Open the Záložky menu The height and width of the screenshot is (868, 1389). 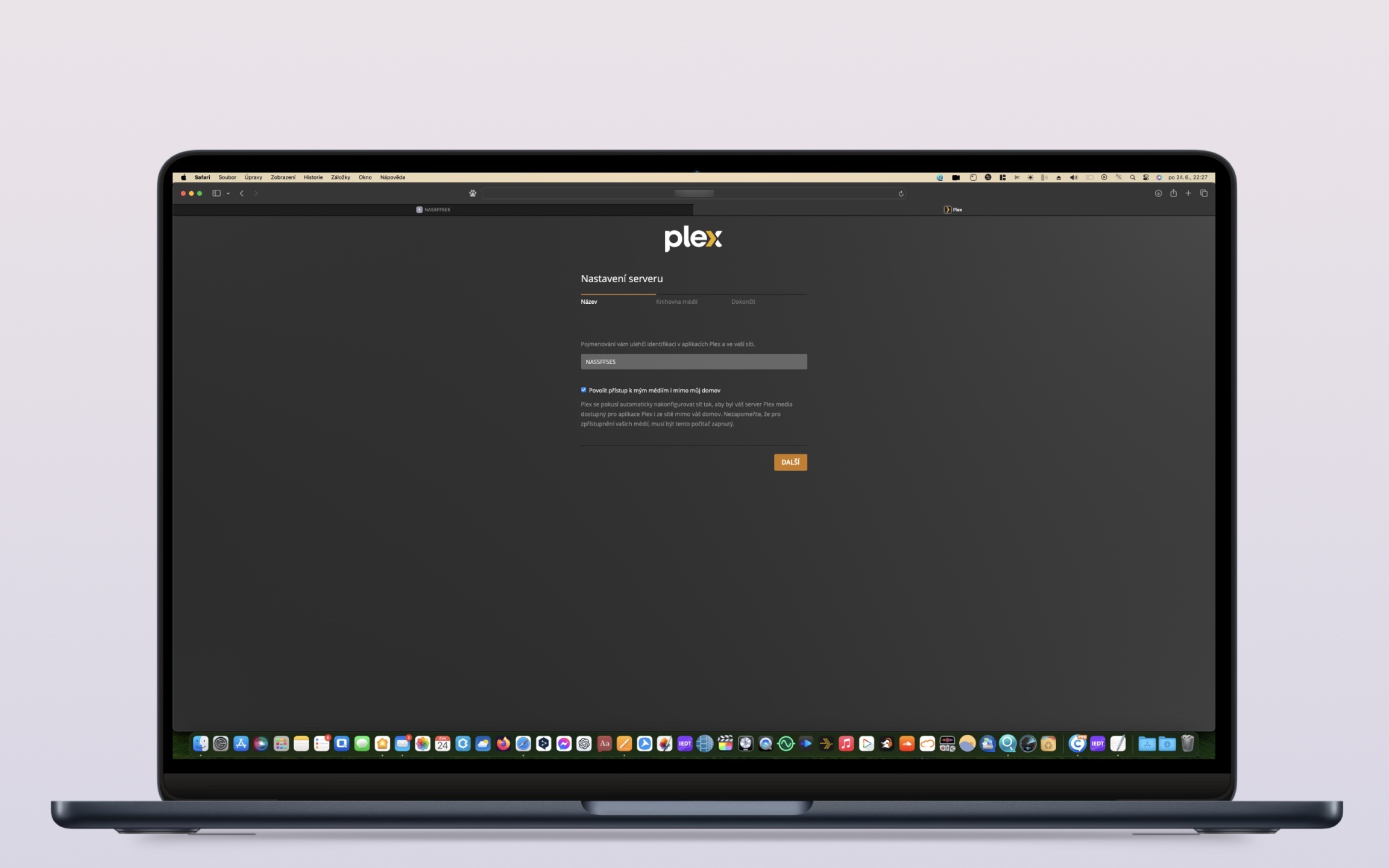click(340, 177)
